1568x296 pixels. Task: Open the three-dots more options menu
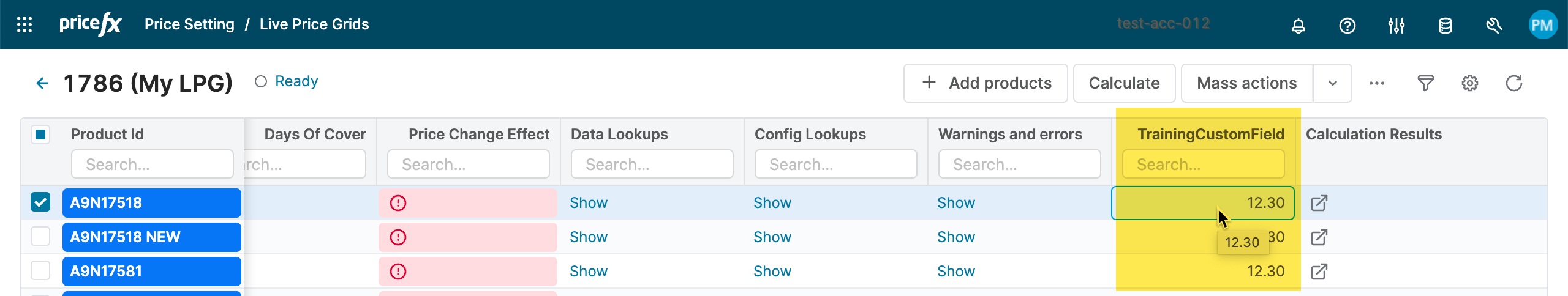pyautogui.click(x=1376, y=83)
